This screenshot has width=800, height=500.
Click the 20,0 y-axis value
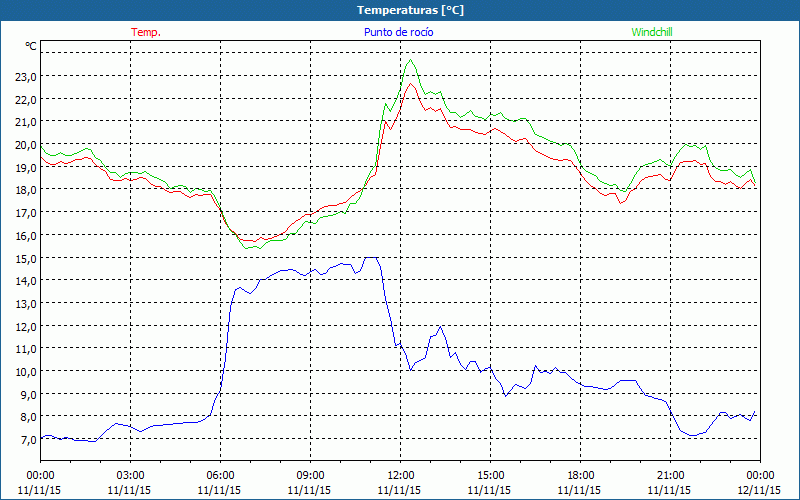pyautogui.click(x=26, y=145)
